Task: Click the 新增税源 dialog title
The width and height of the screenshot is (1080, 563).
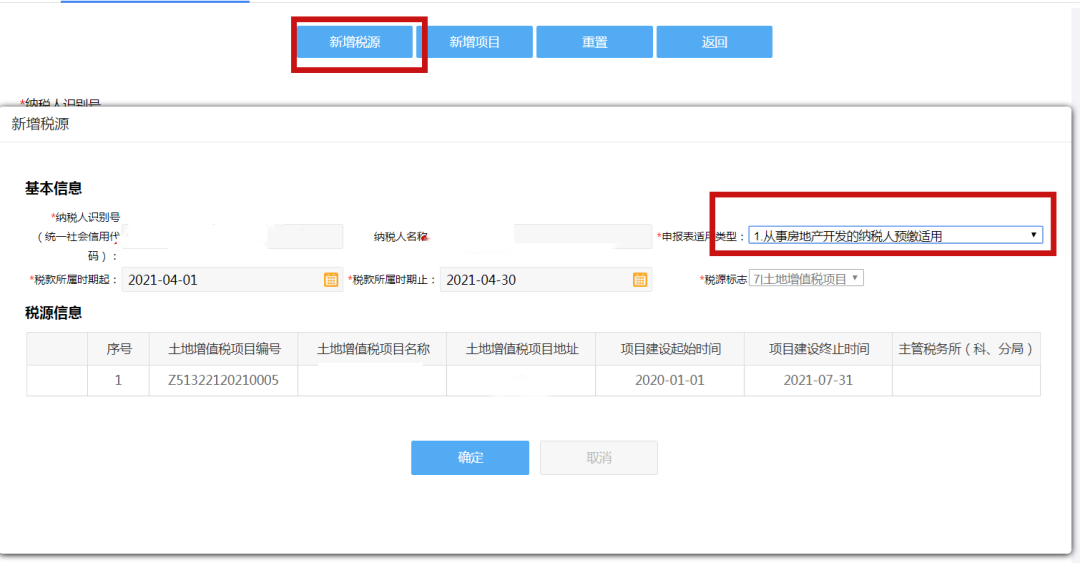Action: pyautogui.click(x=40, y=124)
